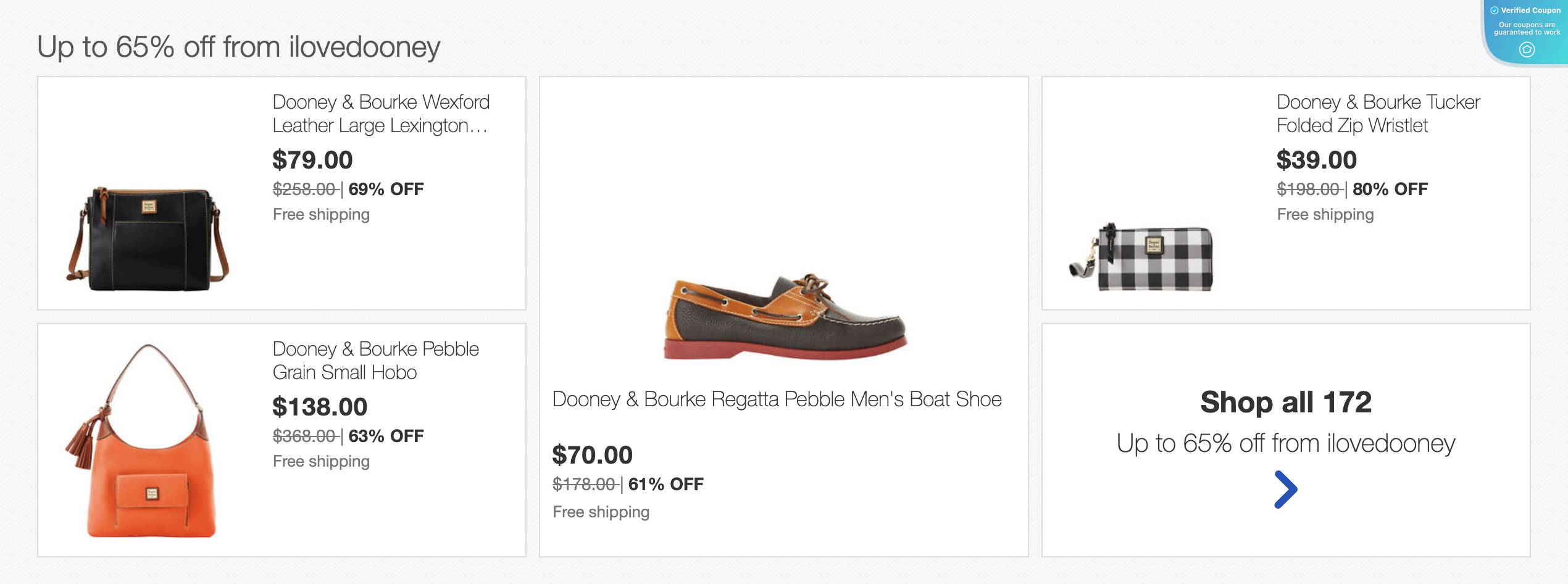Open the Pebble Grain Small Hobo listing
The image size is (1568, 584).
click(375, 361)
